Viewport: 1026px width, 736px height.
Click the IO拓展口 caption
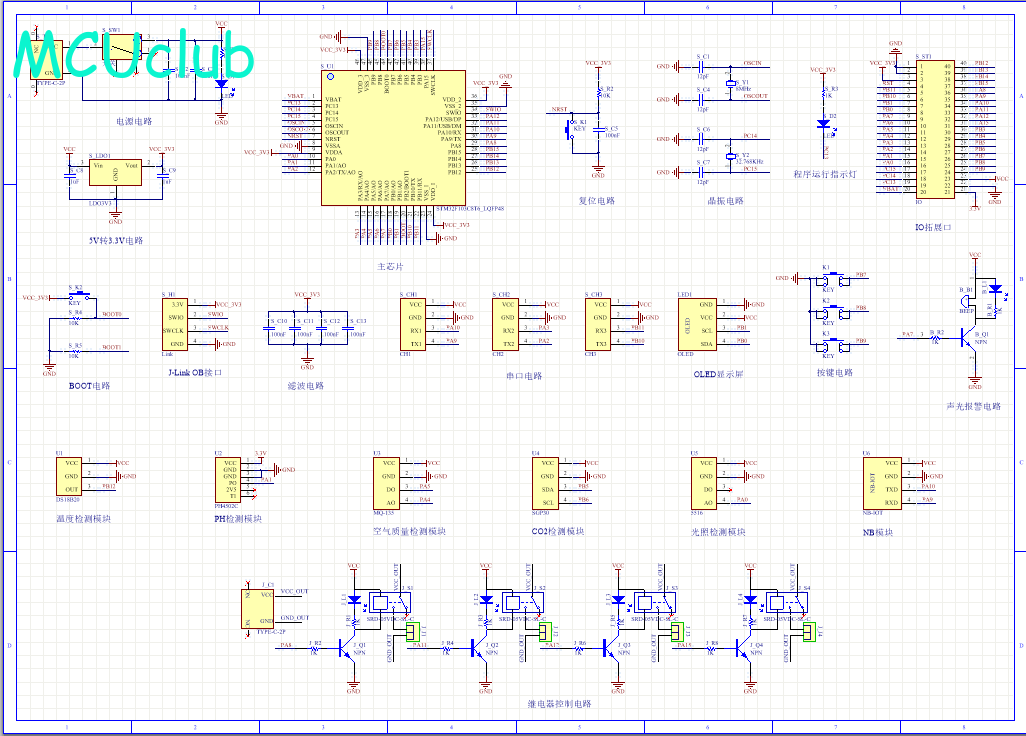click(932, 227)
